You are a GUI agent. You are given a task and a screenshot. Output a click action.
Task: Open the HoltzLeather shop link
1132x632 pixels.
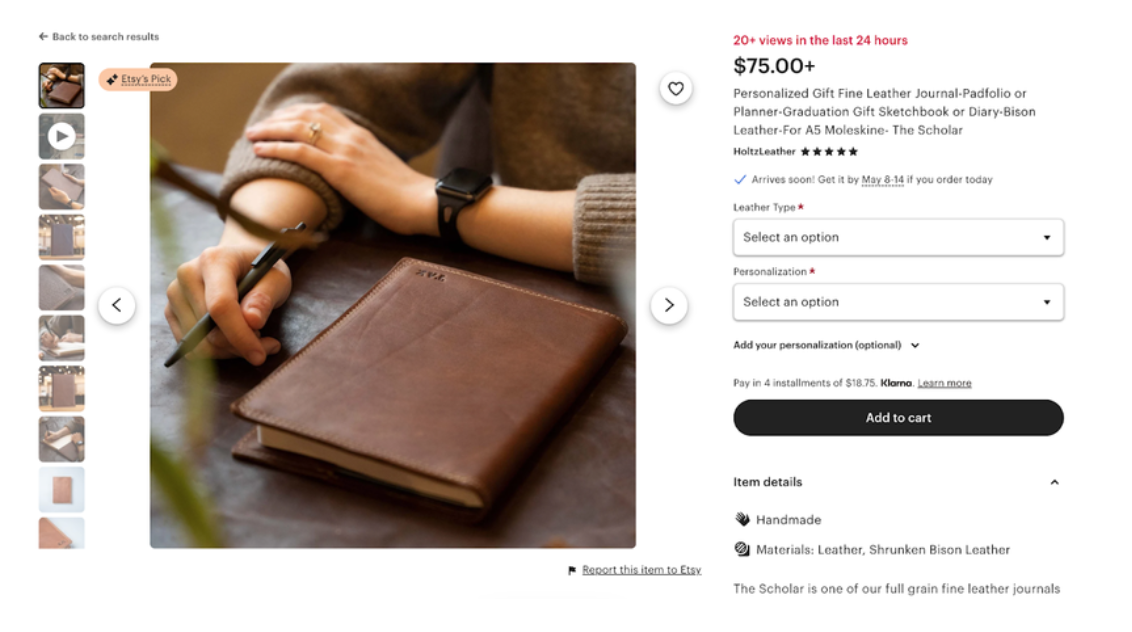click(764, 152)
